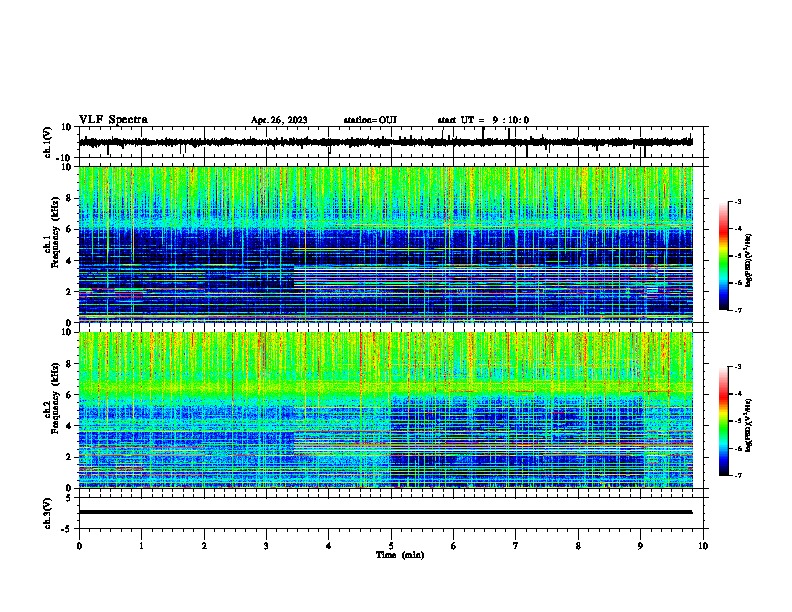Image resolution: width=792 pixels, height=612 pixels.
Task: Click the "station=OUI" header label
Action: 370,120
